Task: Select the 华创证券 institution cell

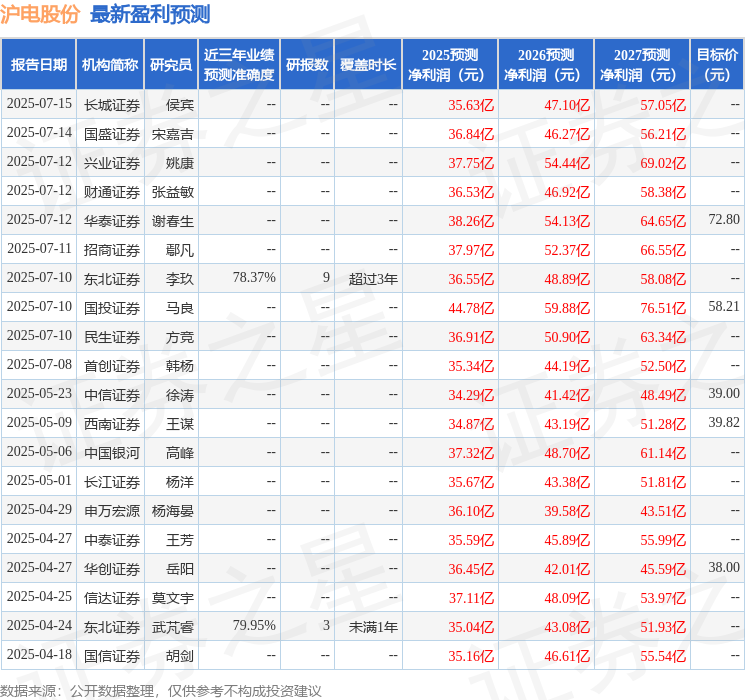Action: tap(112, 569)
